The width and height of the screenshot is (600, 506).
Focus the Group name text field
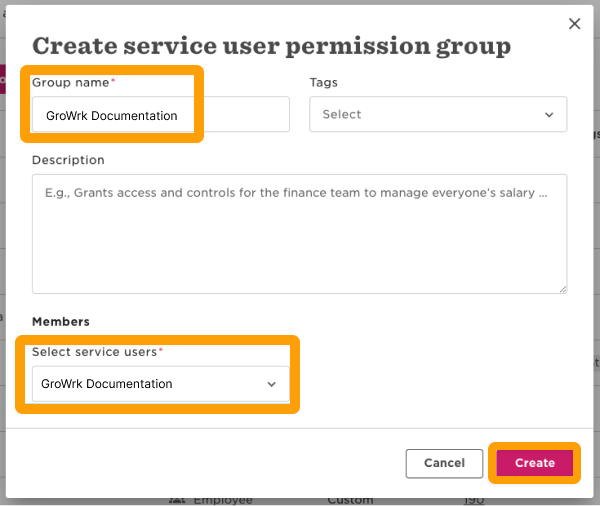[160, 115]
